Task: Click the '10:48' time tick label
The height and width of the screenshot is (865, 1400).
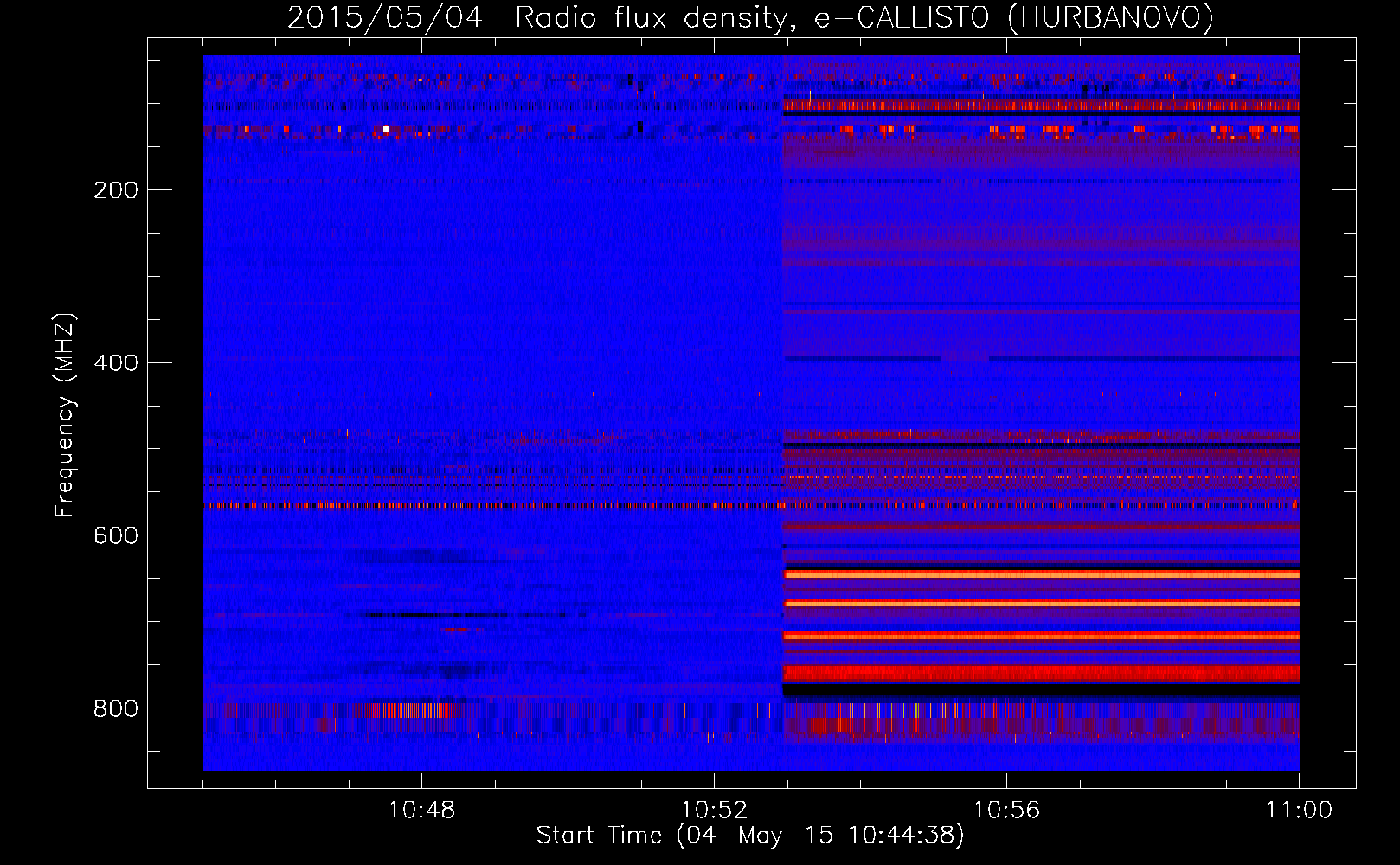Action: coord(421,811)
